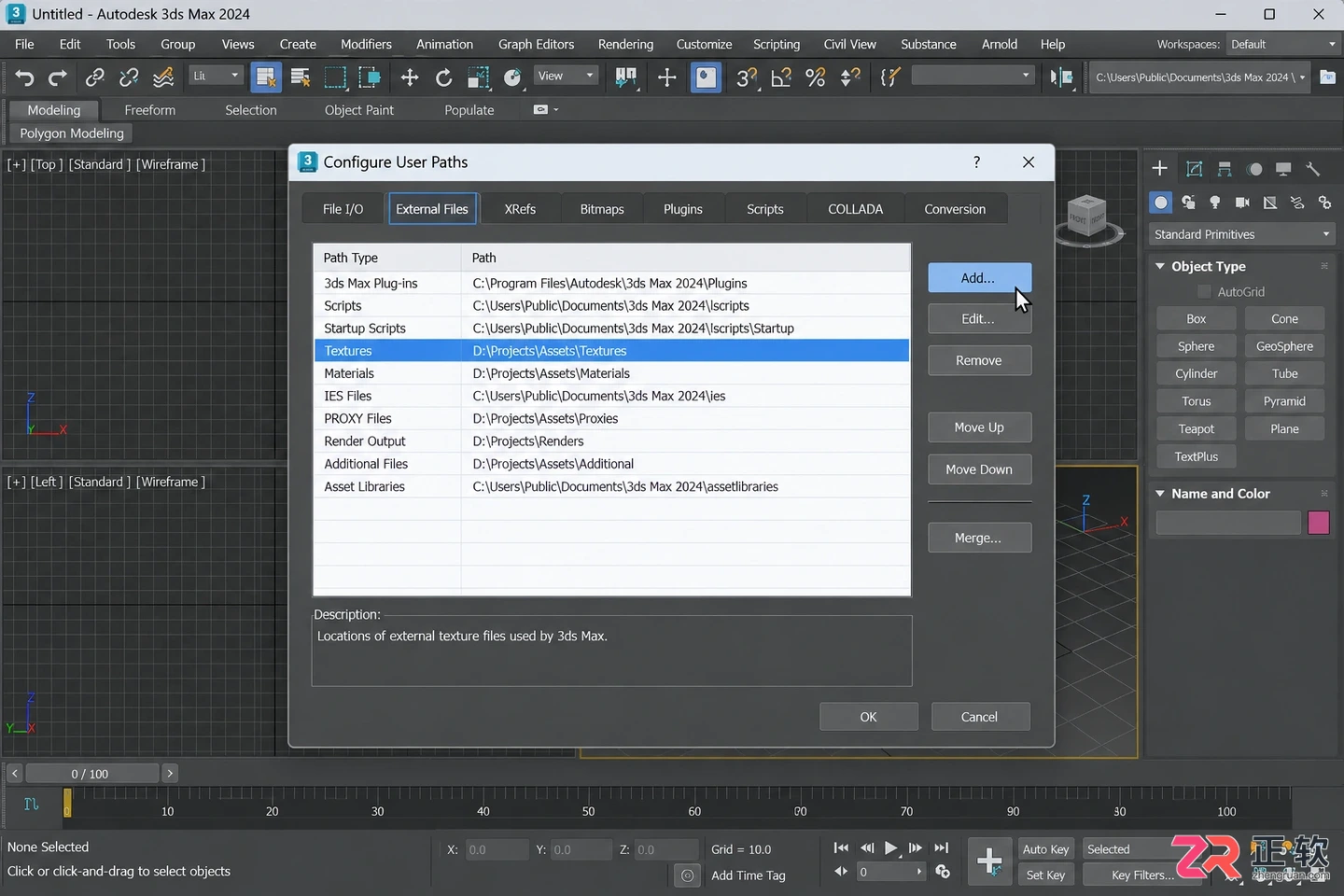Image resolution: width=1344 pixels, height=896 pixels.
Task: Click the project folder icon on the toolbar
Action: point(1327,77)
